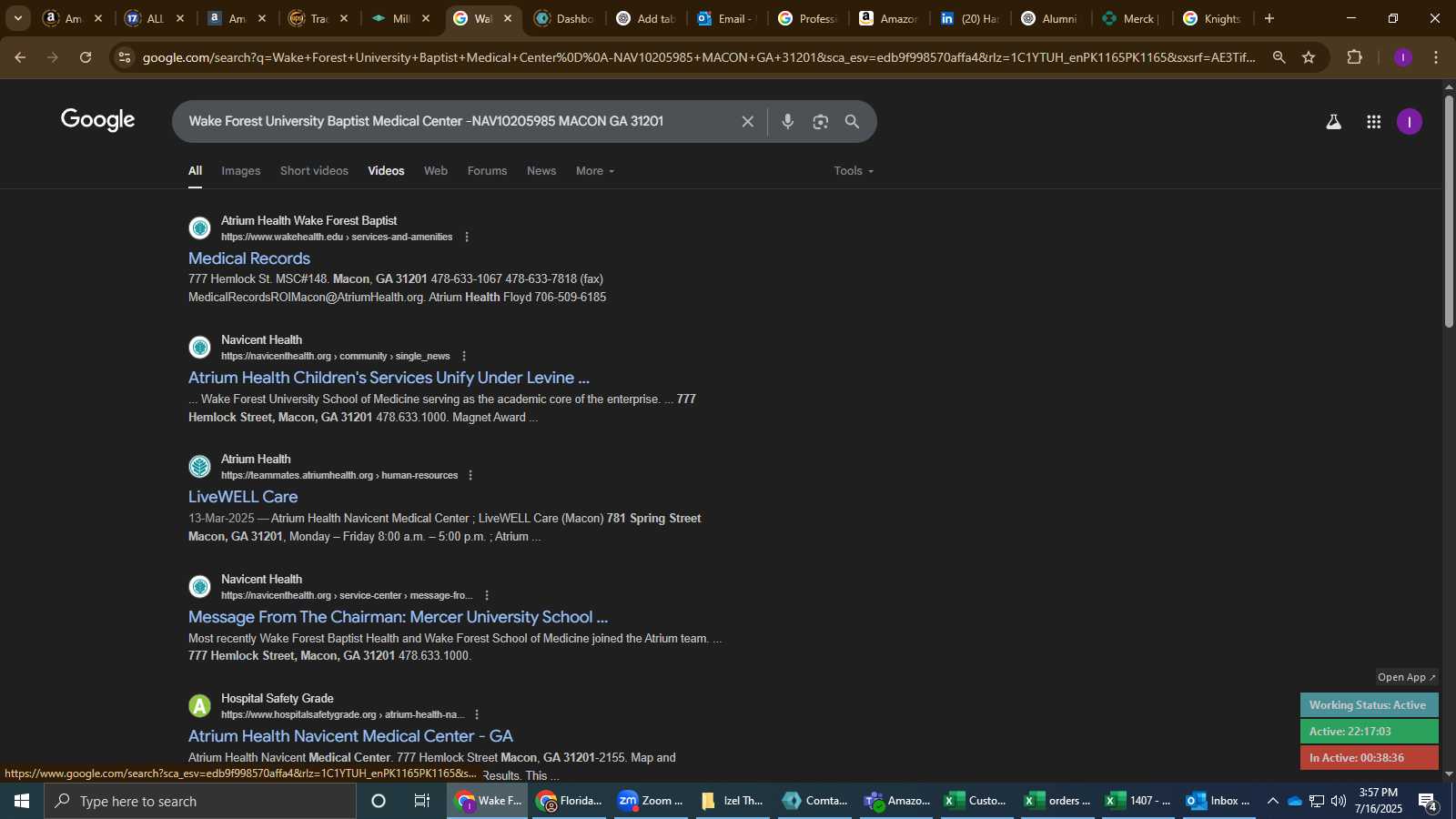Viewport: 1456px width, 819px height.
Task: Switch to the Videos results tab
Action: pyautogui.click(x=386, y=171)
